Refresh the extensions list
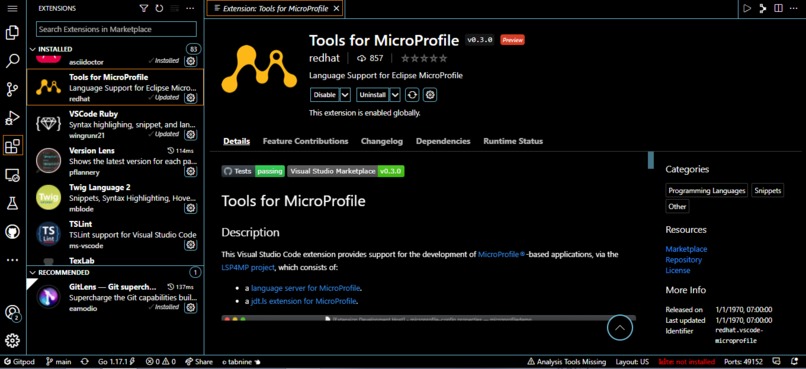 click(x=159, y=9)
